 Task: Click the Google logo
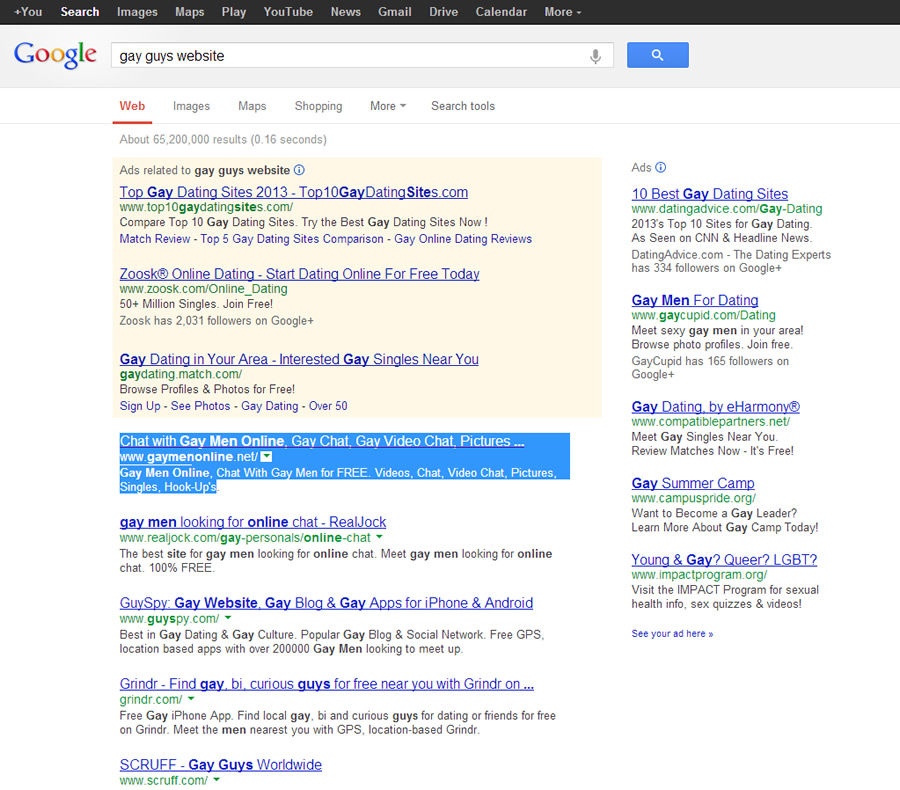[55, 55]
